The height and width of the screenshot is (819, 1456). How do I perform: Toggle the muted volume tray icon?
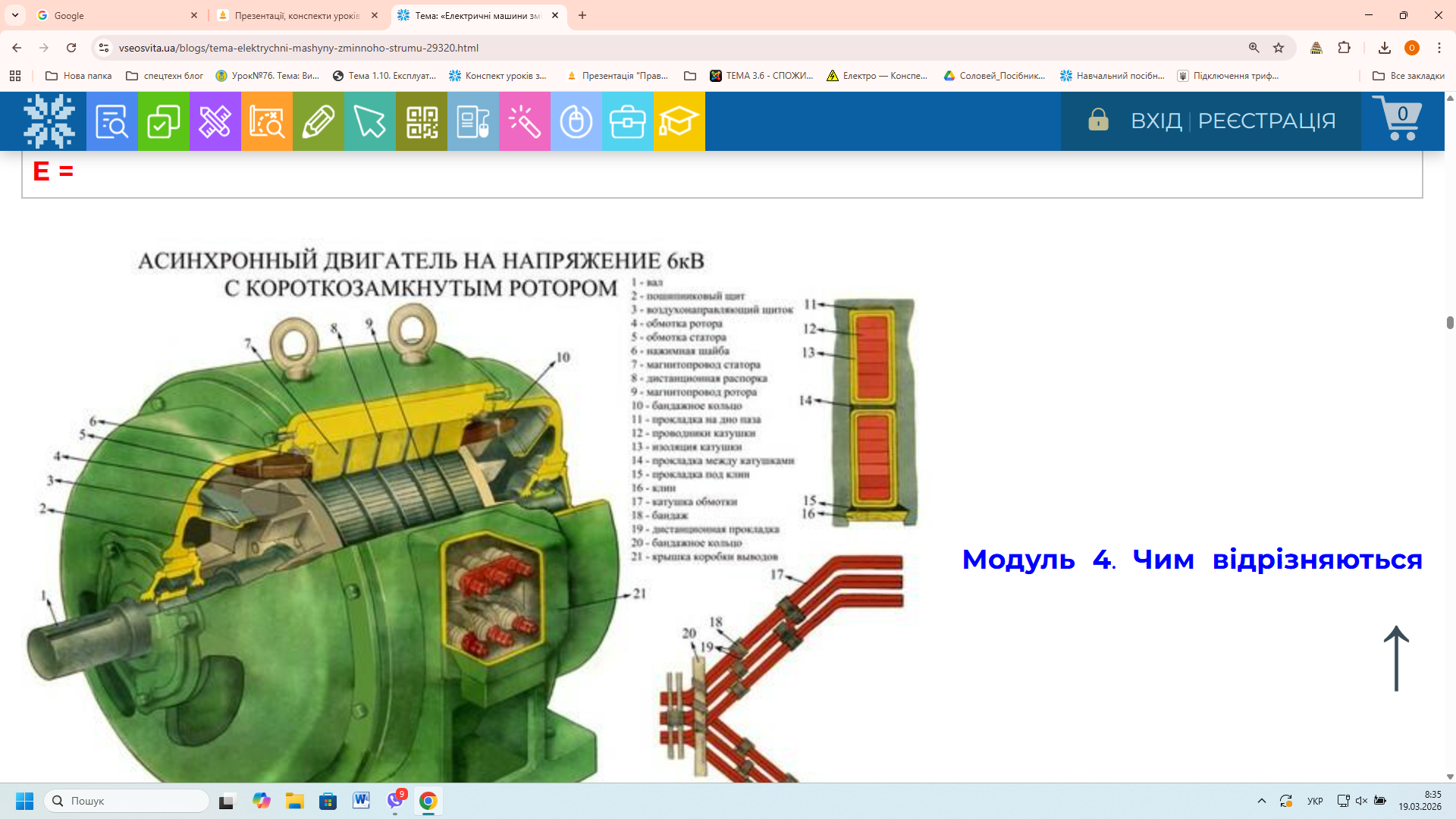1361,801
